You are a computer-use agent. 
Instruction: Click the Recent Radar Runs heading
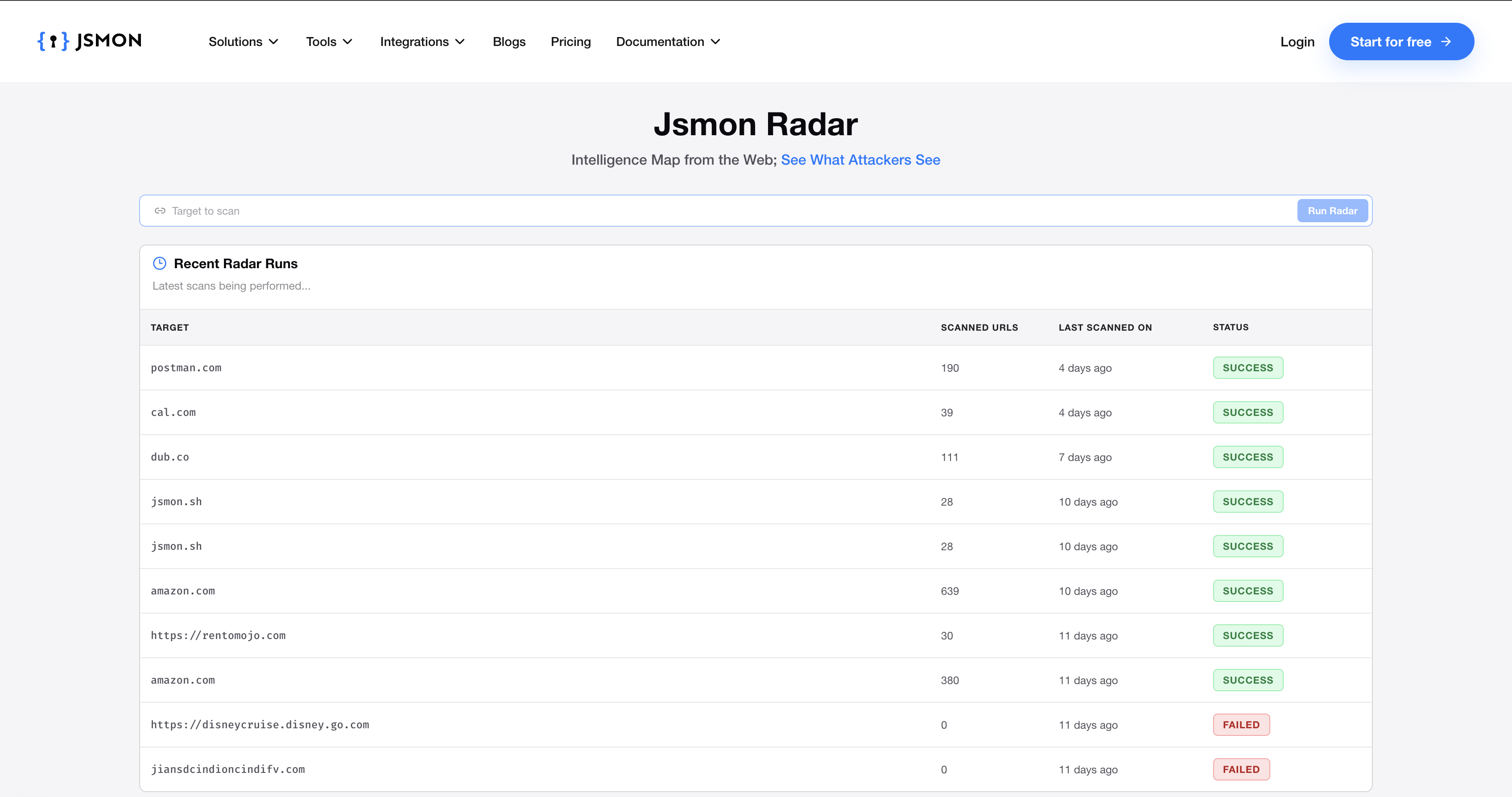(x=235, y=263)
